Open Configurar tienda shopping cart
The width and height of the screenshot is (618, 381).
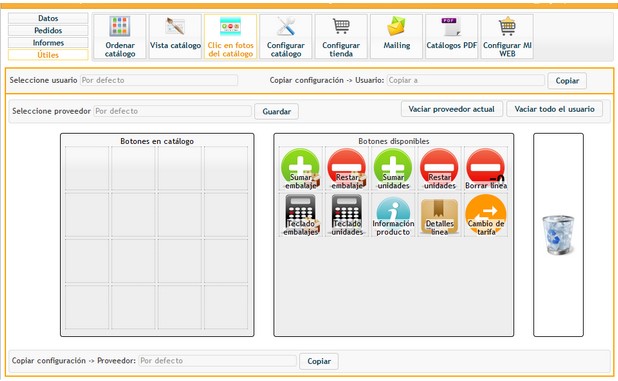341,37
